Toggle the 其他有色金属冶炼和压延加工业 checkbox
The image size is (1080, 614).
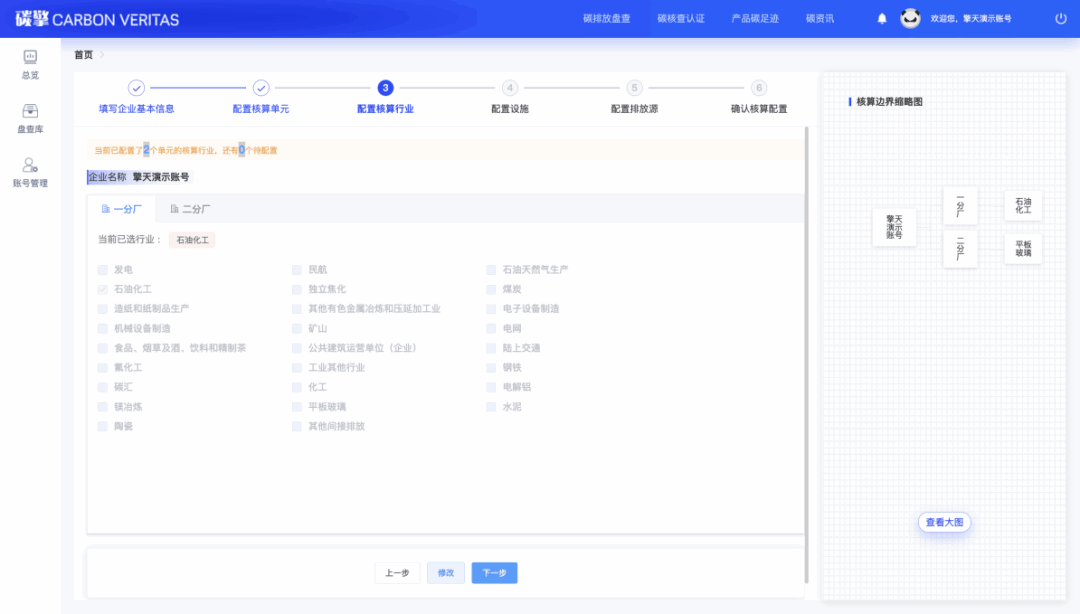[x=297, y=309]
